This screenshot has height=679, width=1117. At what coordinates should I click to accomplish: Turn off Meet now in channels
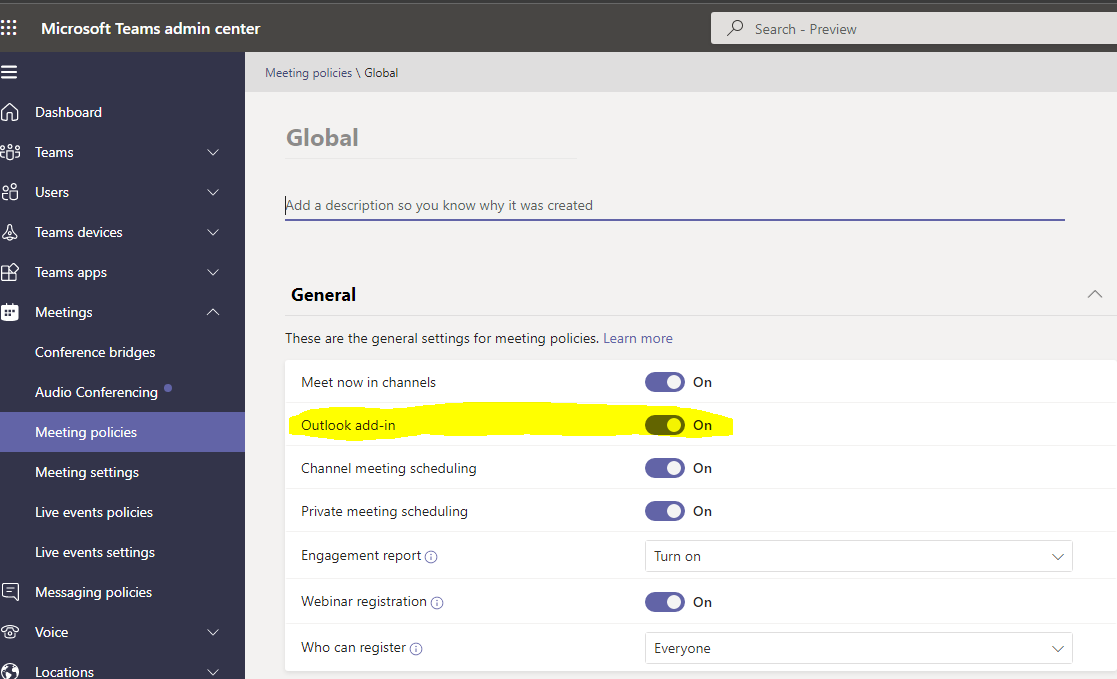(665, 381)
